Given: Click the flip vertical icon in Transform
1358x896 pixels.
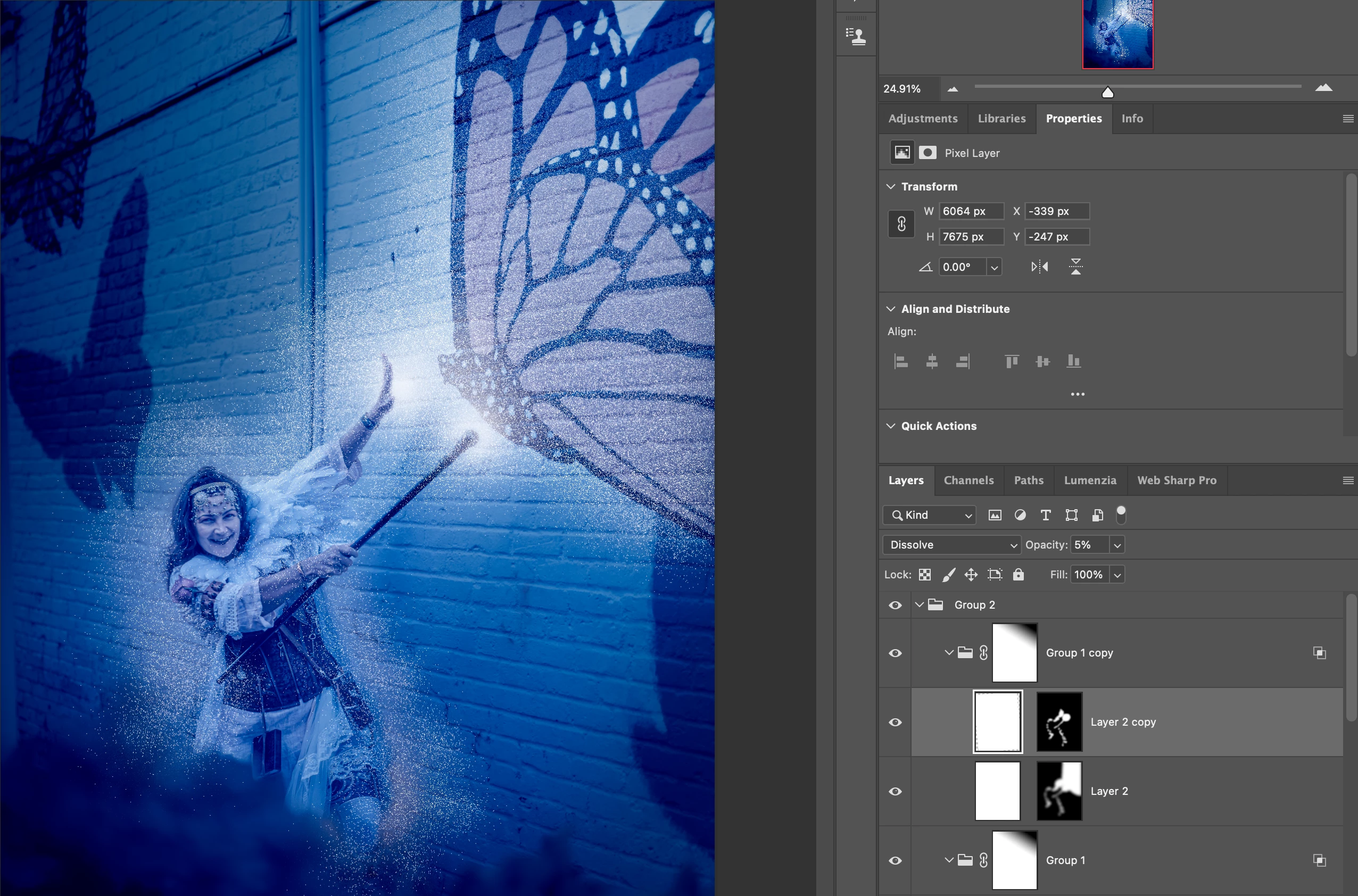Looking at the screenshot, I should tap(1075, 267).
